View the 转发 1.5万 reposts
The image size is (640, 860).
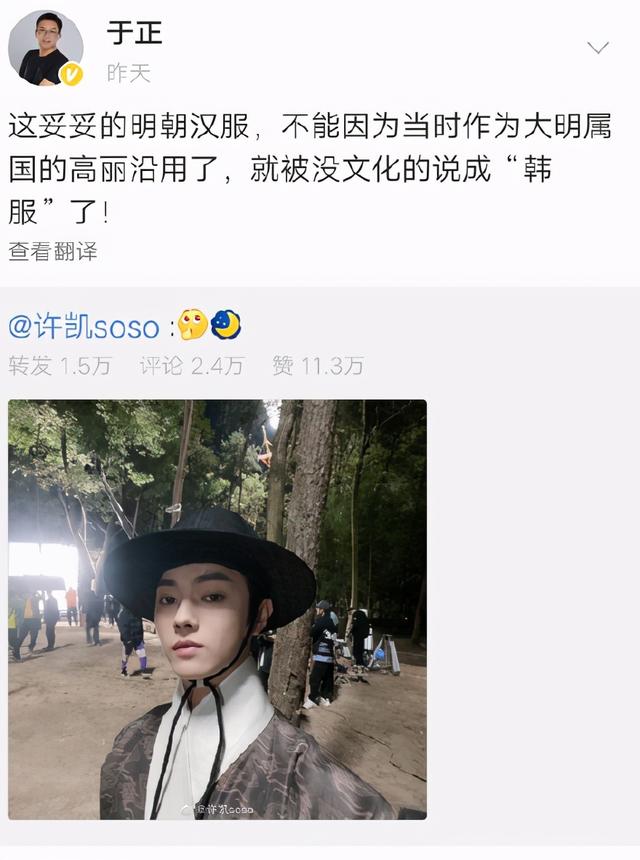point(60,366)
